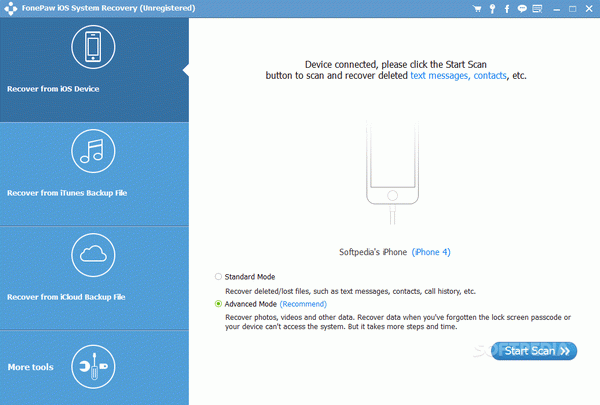
Task: Open the Facebook share icon
Action: (x=507, y=9)
